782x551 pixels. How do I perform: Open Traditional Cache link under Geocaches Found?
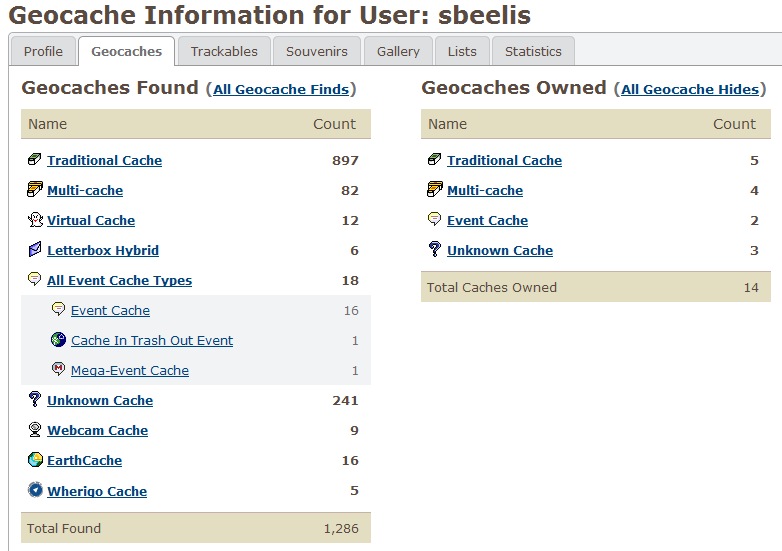[105, 161]
